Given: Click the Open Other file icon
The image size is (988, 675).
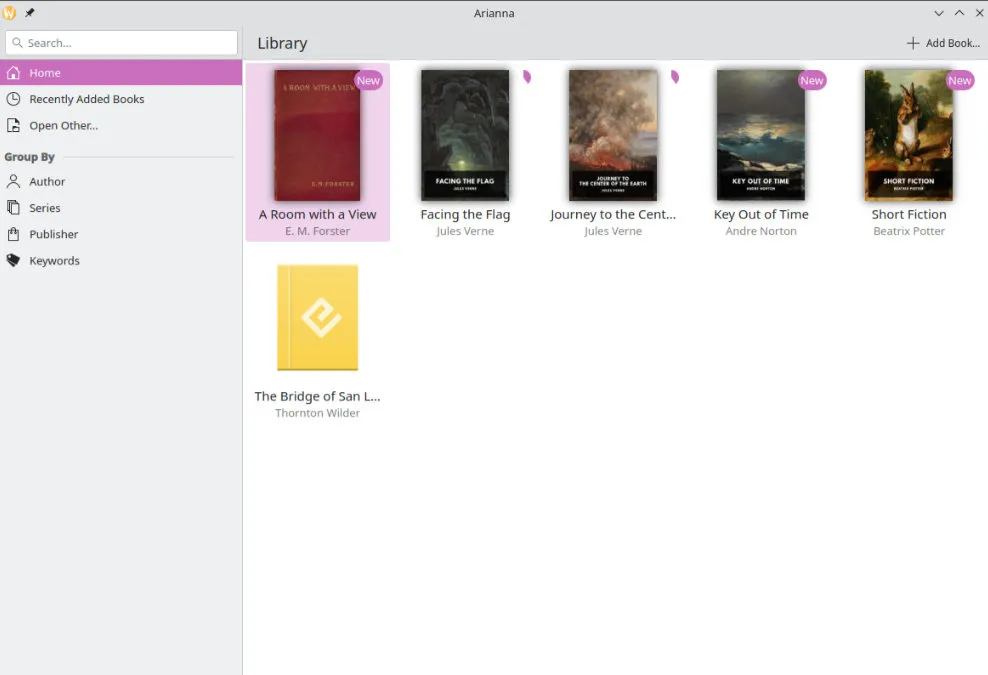Looking at the screenshot, I should click(13, 126).
